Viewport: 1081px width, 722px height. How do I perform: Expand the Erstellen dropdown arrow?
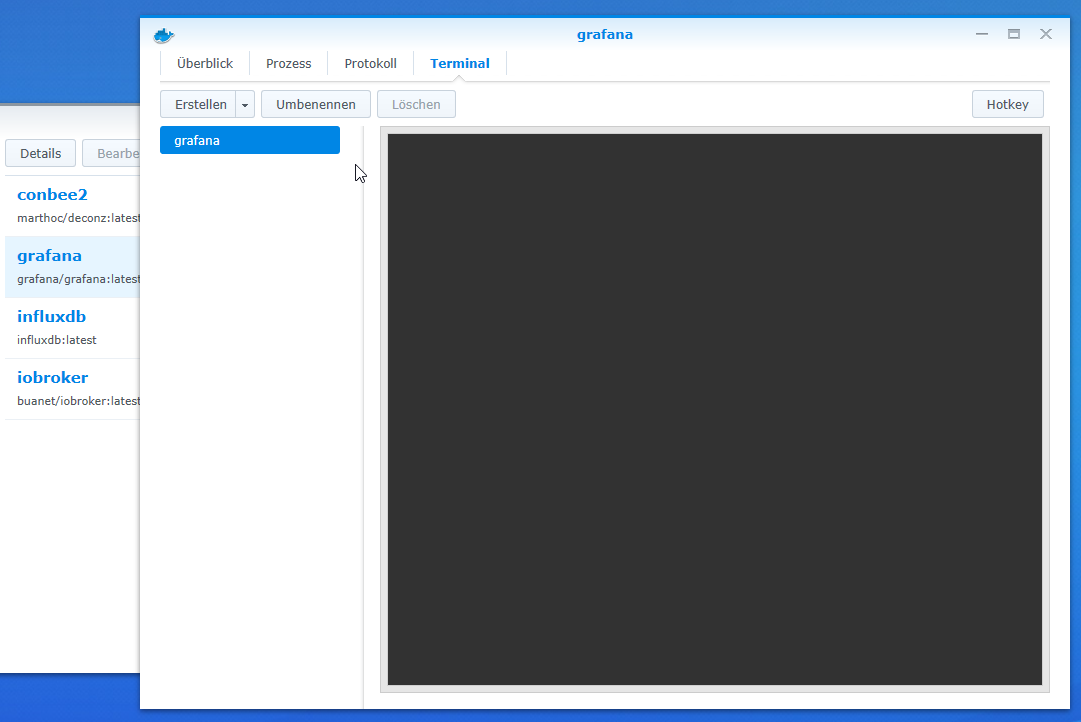(245, 104)
